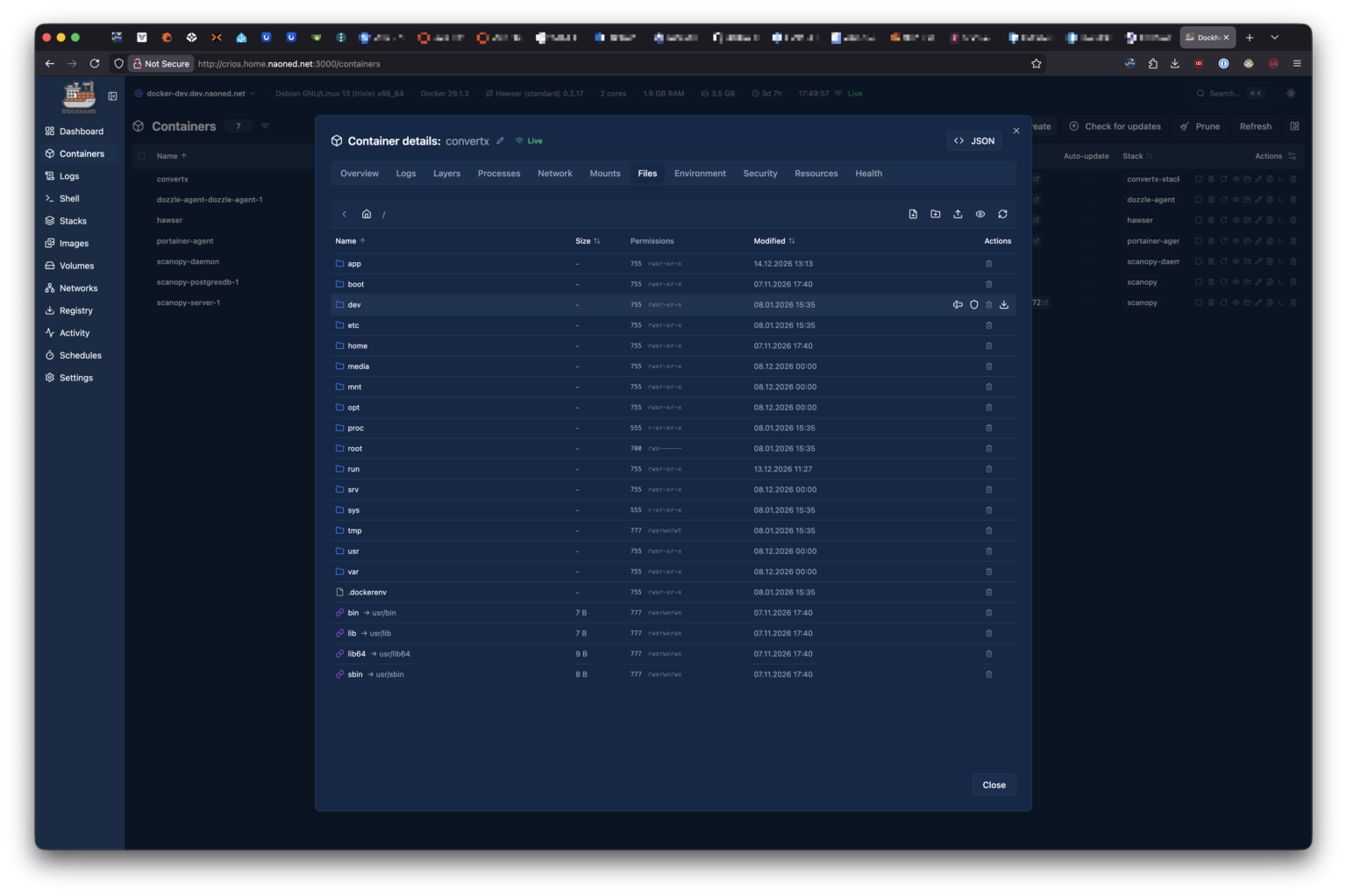
Task: Refresh the file listing
Action: tap(1002, 214)
